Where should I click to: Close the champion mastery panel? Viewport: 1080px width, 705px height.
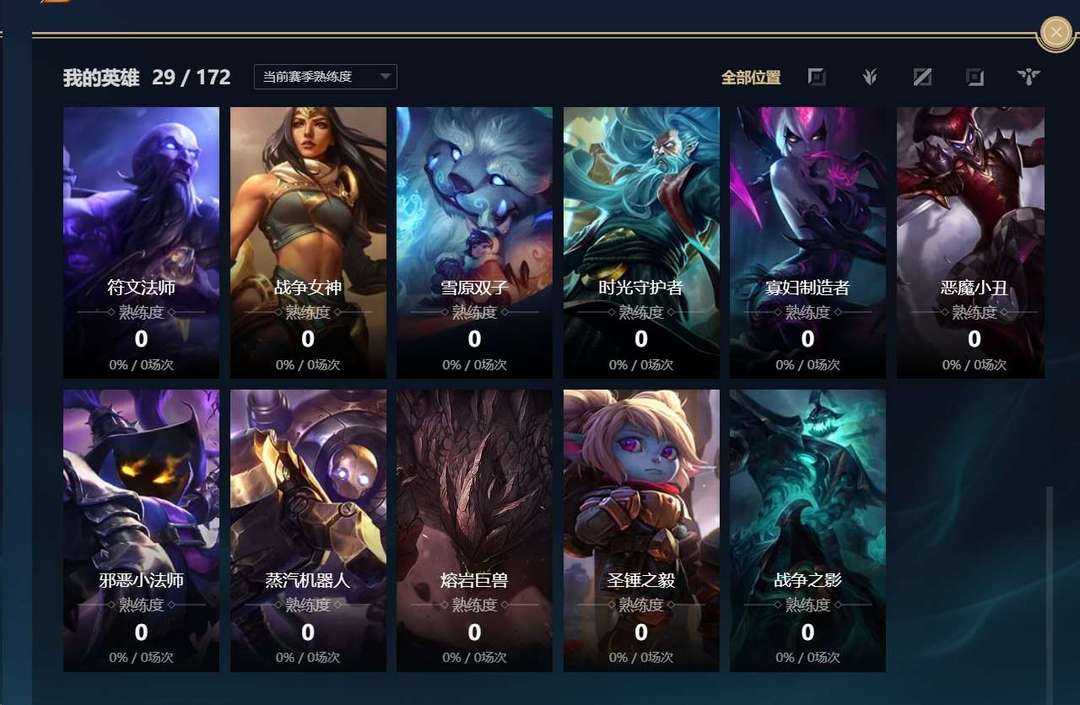tap(1055, 32)
